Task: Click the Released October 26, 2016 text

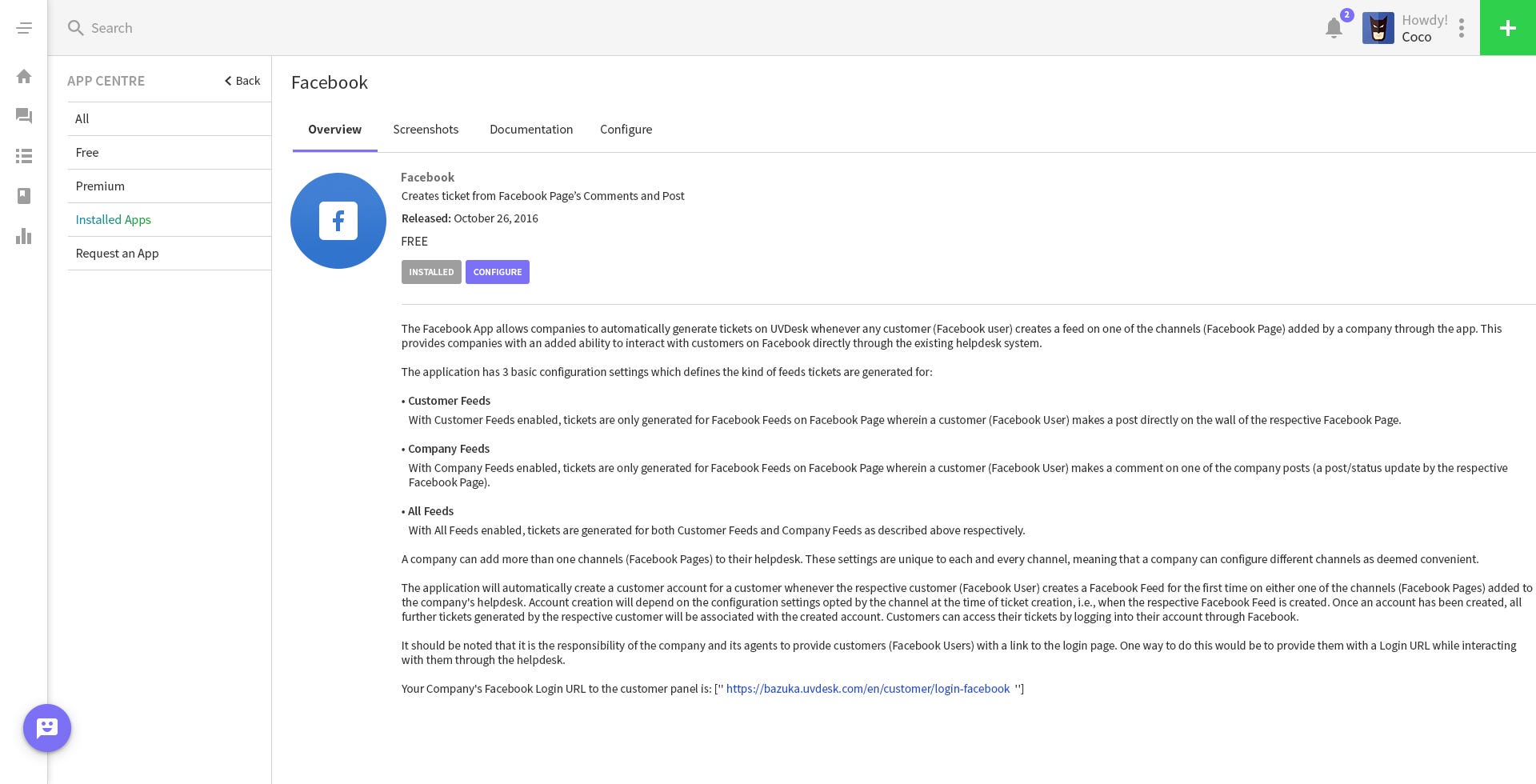Action: (x=470, y=218)
